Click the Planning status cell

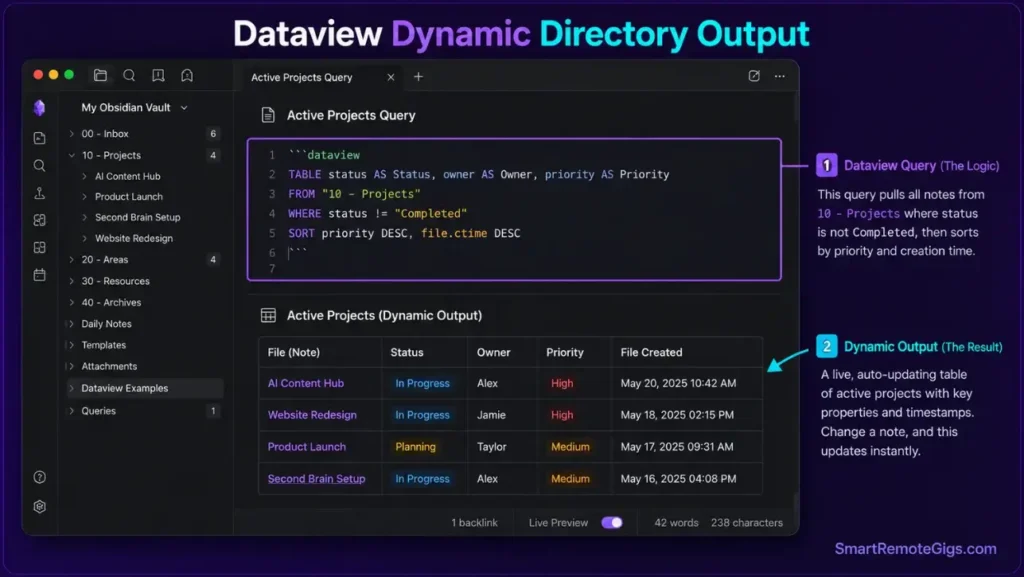tap(415, 447)
